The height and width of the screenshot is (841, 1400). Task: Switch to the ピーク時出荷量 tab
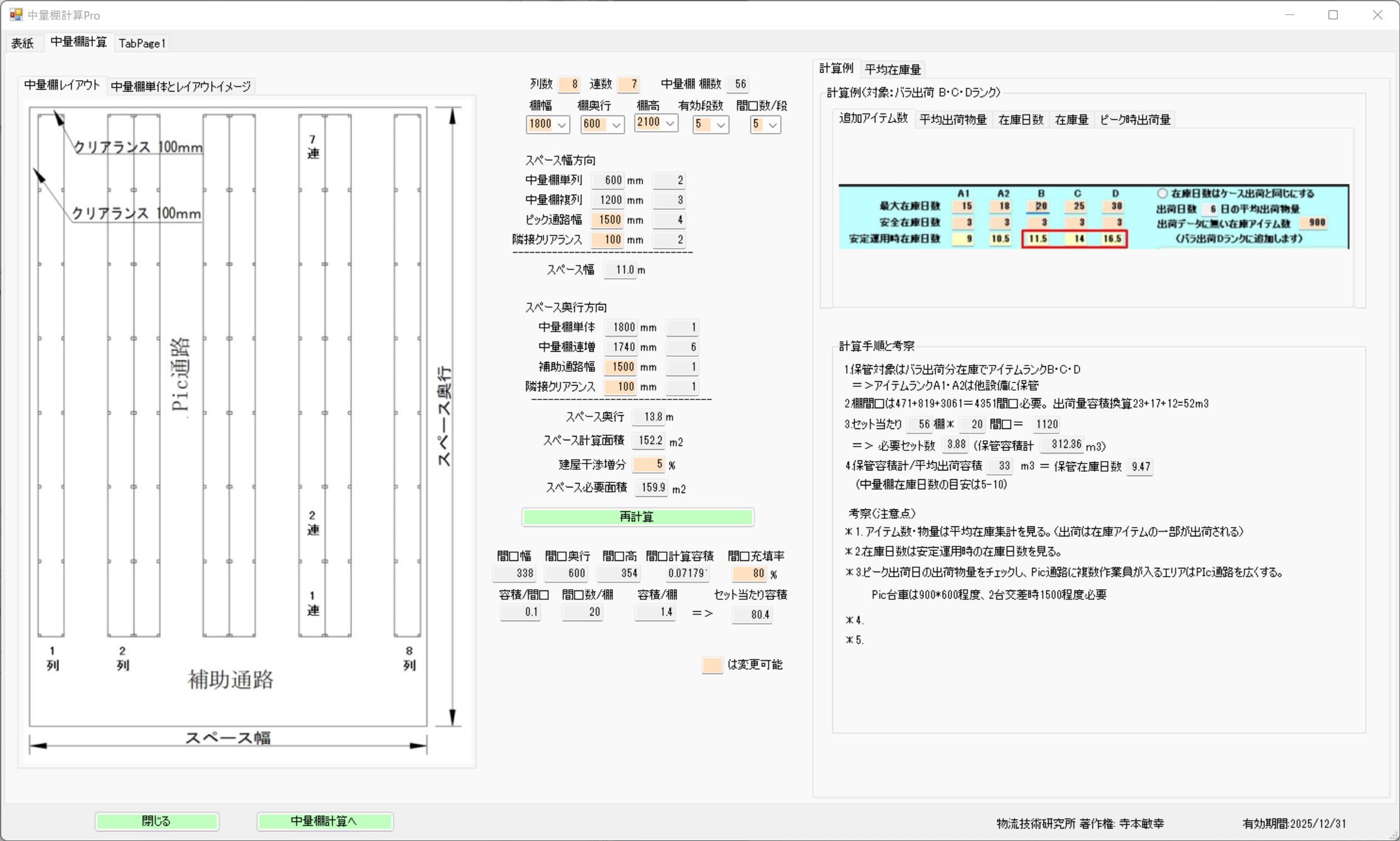tap(1135, 120)
